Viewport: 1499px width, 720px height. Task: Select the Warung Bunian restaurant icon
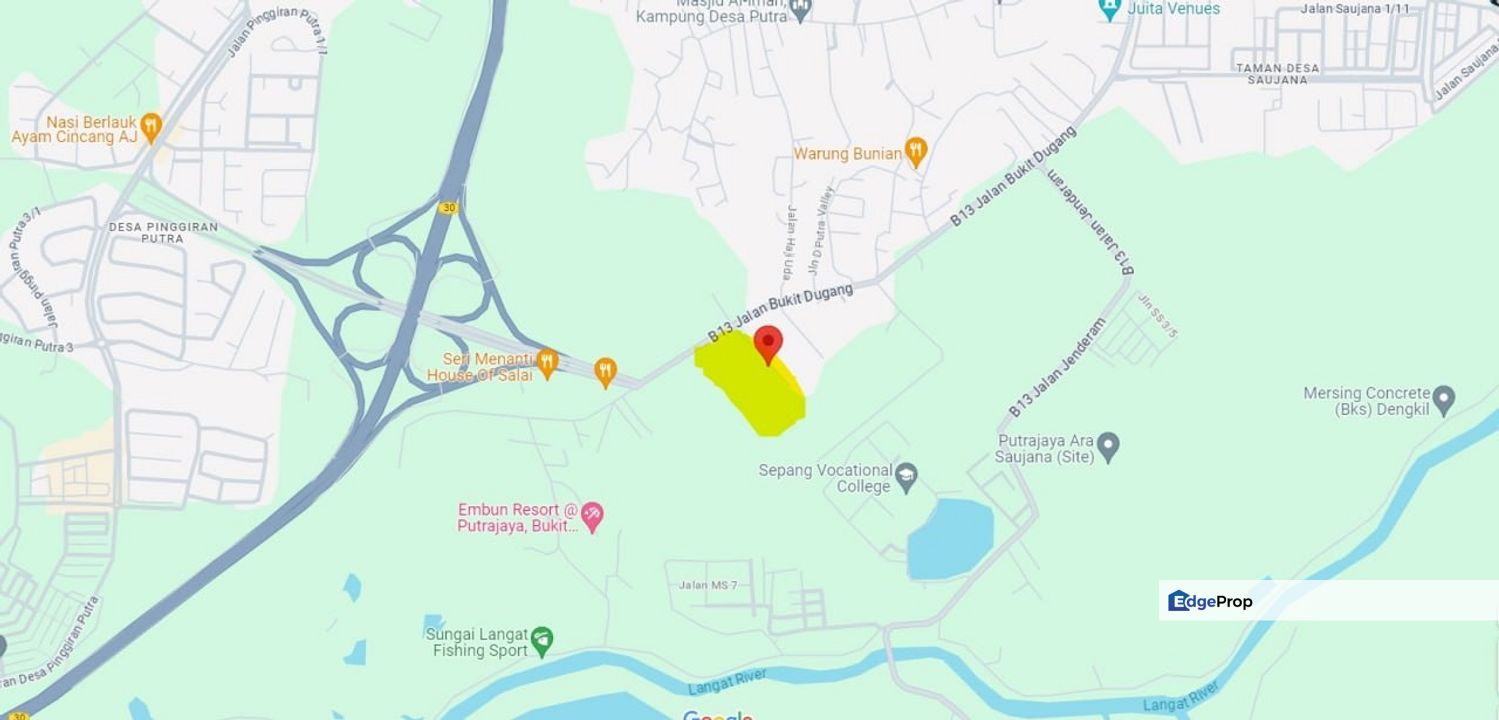tap(916, 152)
